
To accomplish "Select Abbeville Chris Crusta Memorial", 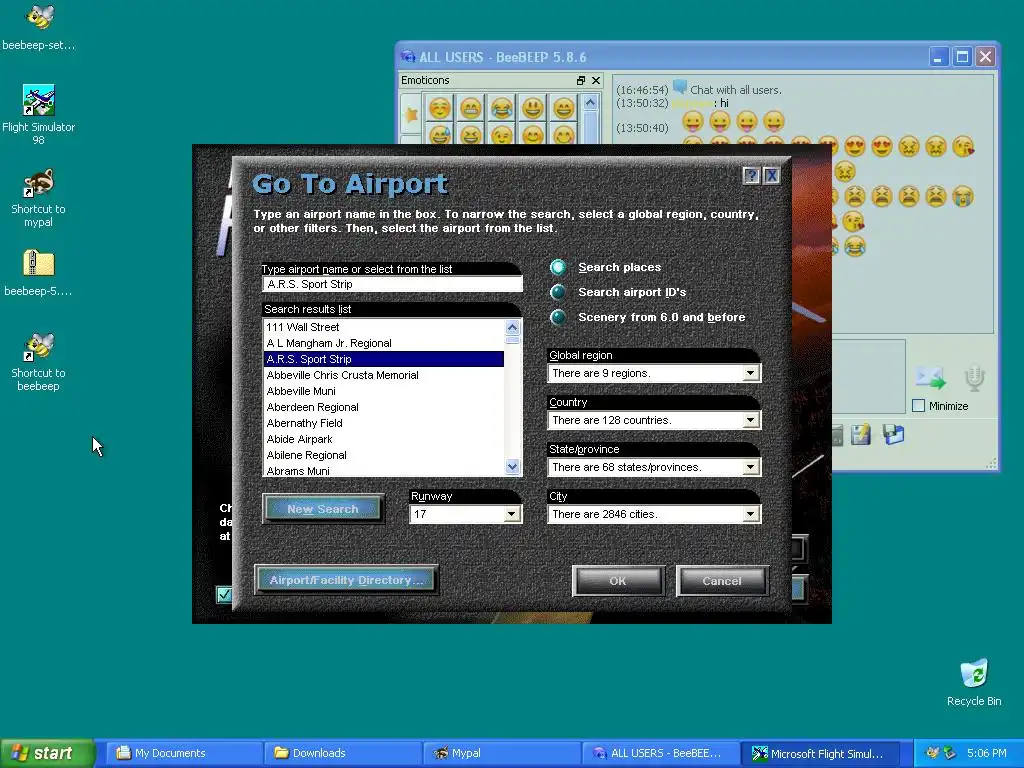I will [384, 375].
